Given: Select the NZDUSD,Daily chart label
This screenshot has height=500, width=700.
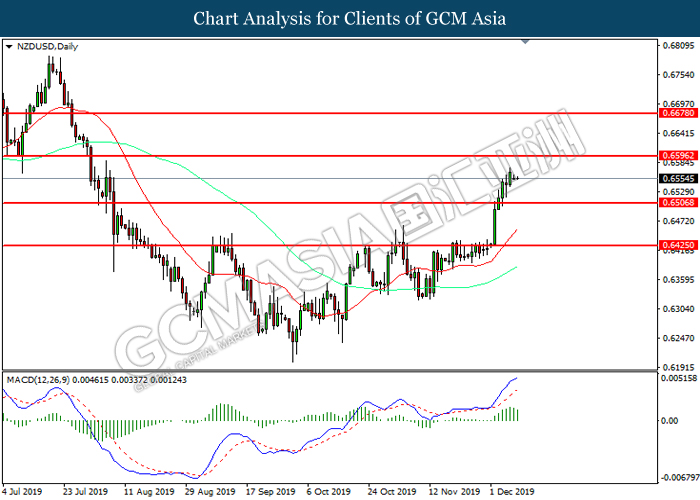Looking at the screenshot, I should click(47, 46).
